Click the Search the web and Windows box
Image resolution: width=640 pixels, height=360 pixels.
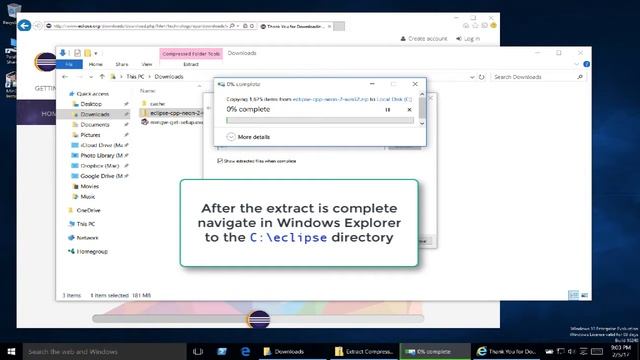(x=104, y=351)
